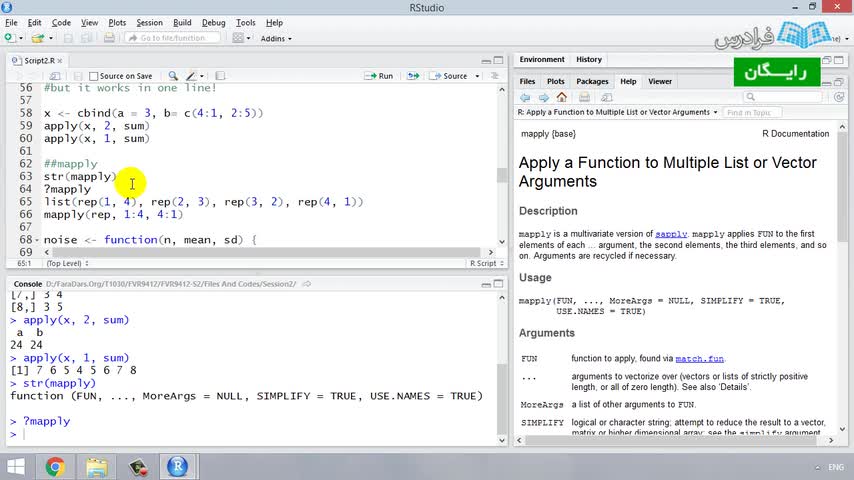The height and width of the screenshot is (480, 854).
Task: Toggle the Source on Save checkbox
Action: coord(94,76)
